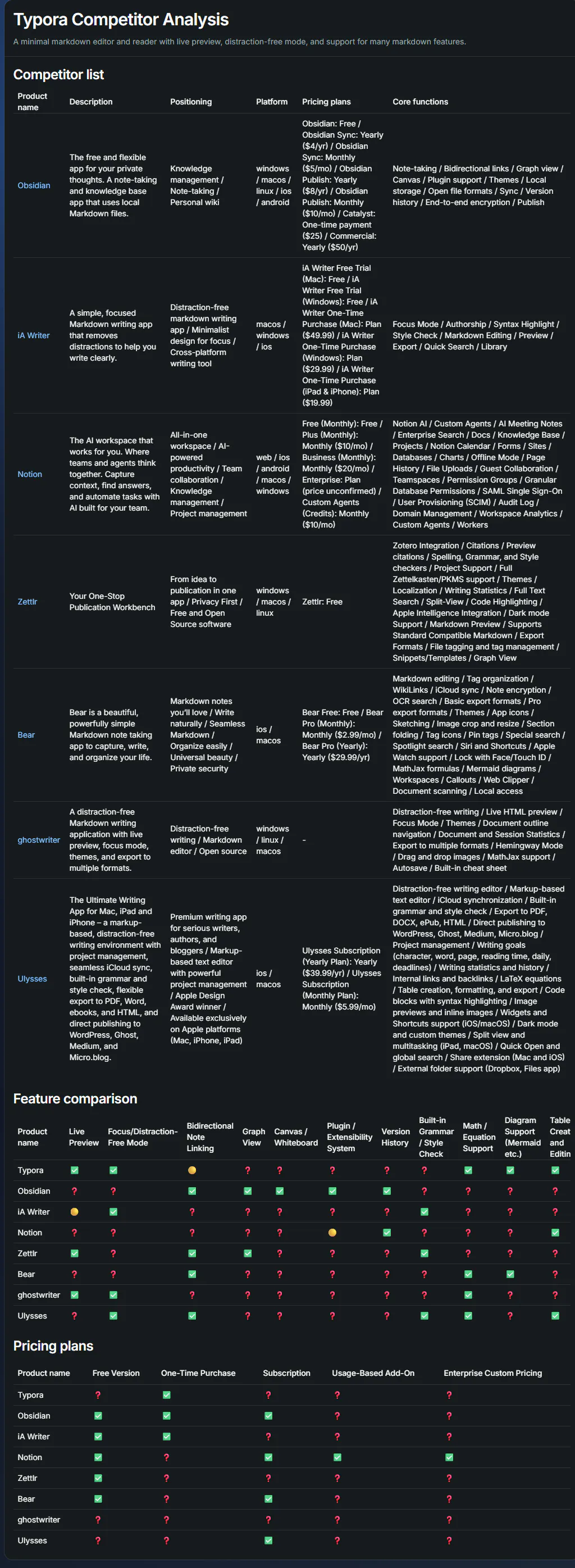
Task: Click the Pricing plans column header in Competitor list
Action: (326, 102)
